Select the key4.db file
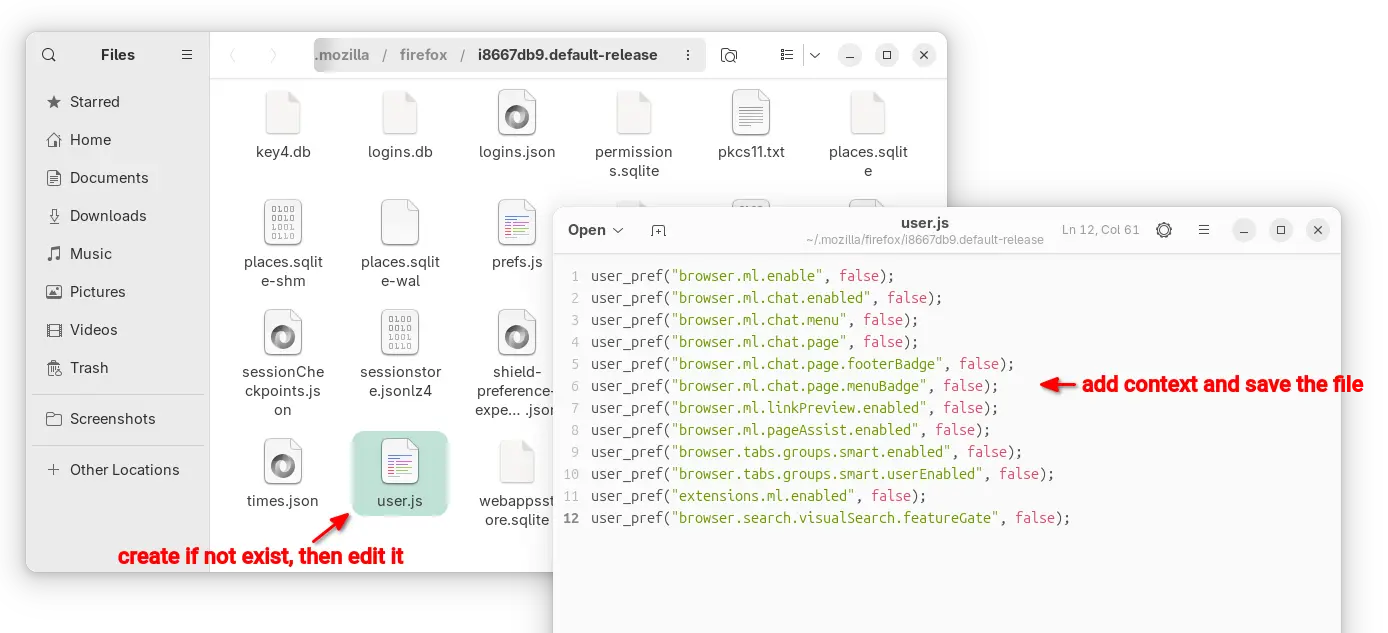The image size is (1388, 633). coord(283,126)
